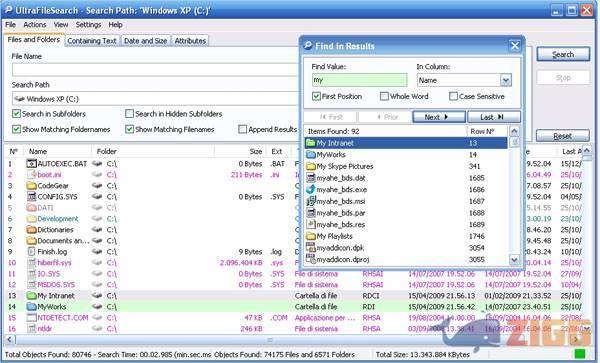
Task: Toggle Search in Hidden Subfolders checkbox
Action: 129,114
